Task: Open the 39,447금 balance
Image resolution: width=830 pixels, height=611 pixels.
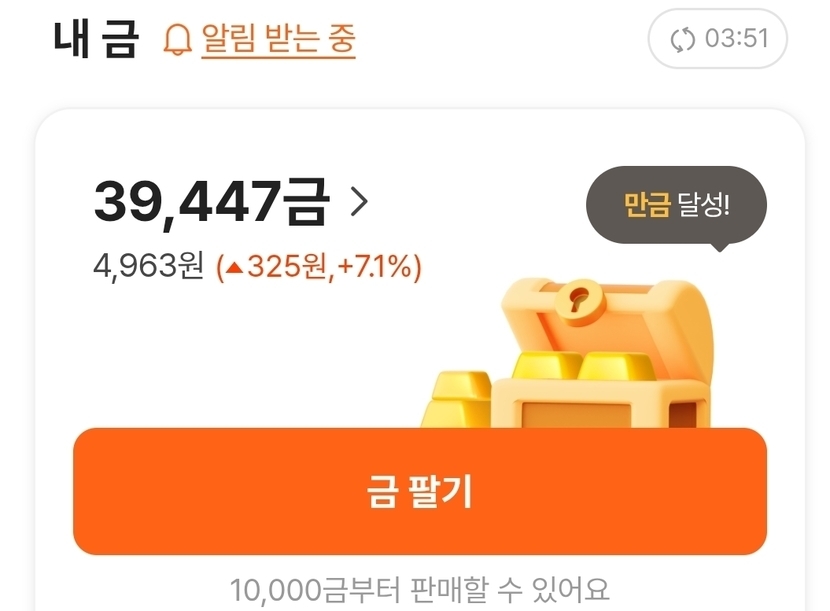Action: pos(212,202)
